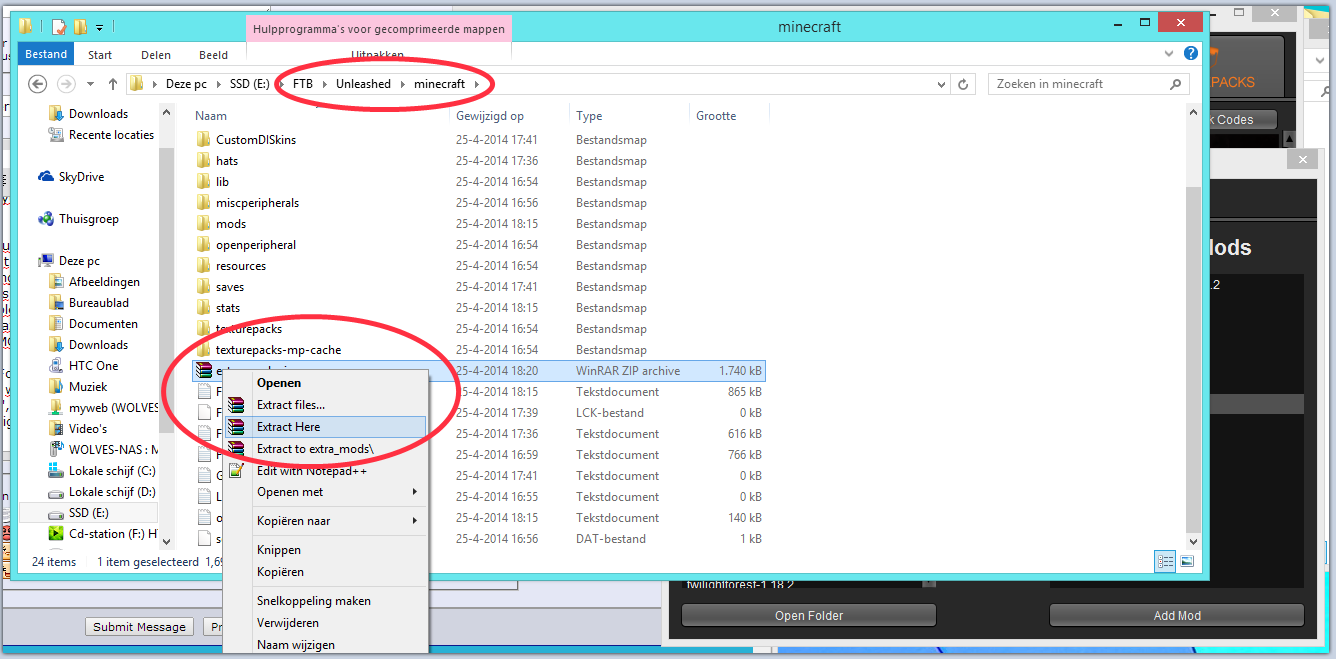Screen dimensions: 1336x659
Task: Choose 'Snelkoppeling maken' in context menu
Action: coord(327,601)
